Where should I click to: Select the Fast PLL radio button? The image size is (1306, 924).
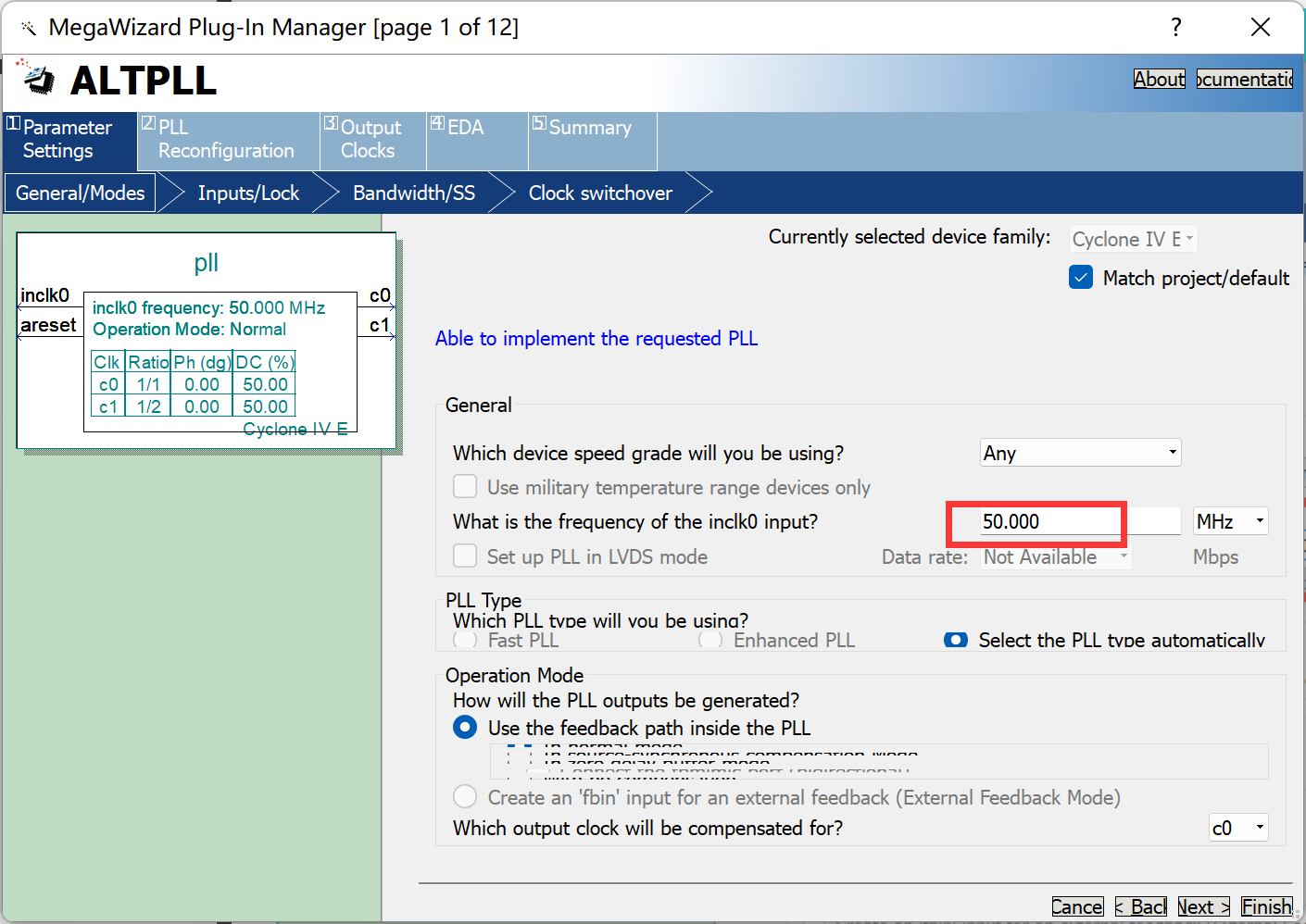465,640
